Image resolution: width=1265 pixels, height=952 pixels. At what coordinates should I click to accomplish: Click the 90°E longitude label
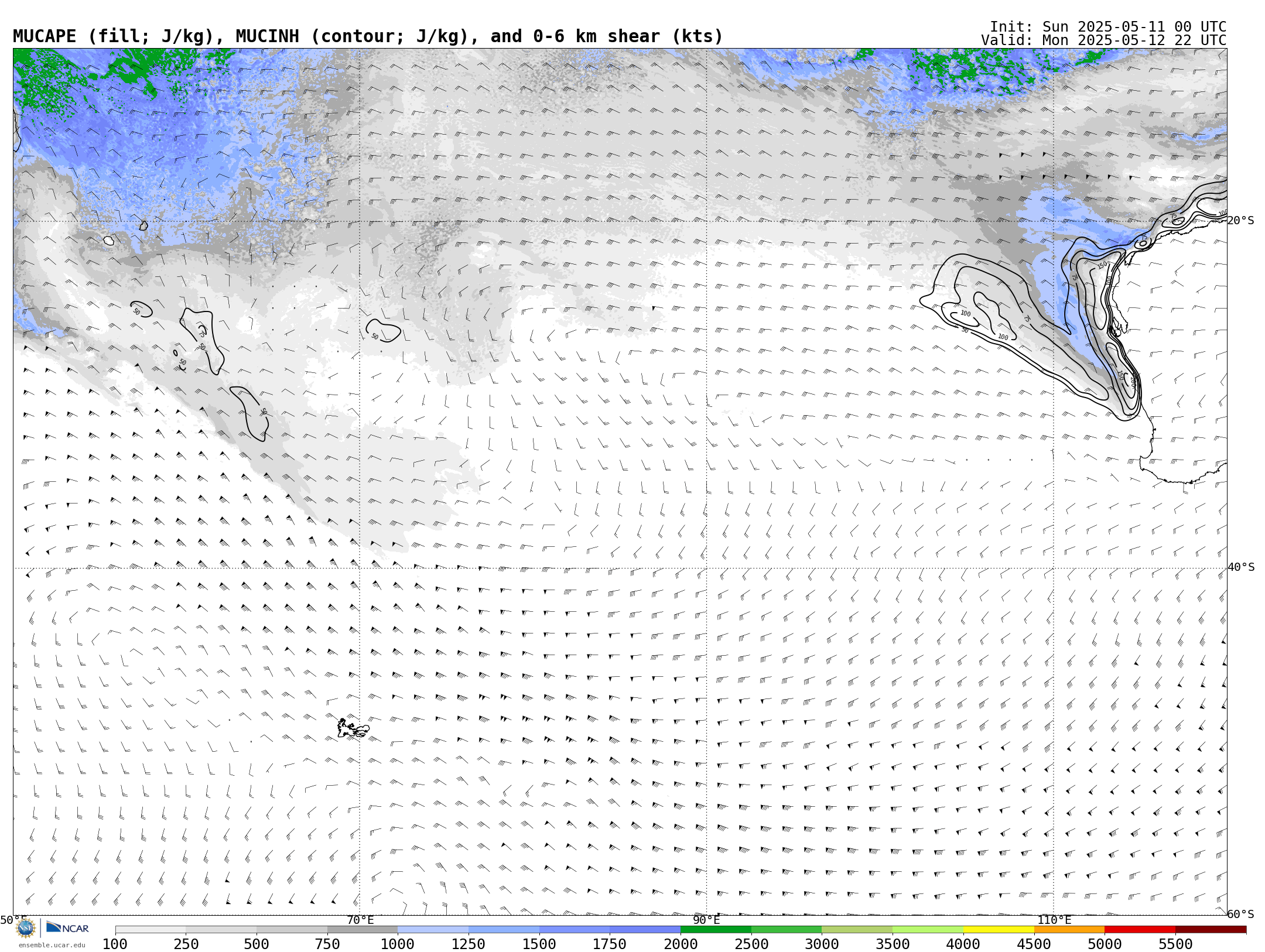706,920
